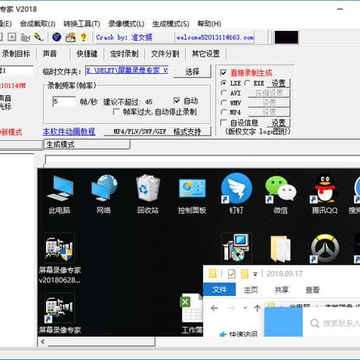
Task: Expand Explorer recent locations chevron
Action: pyautogui.click(x=246, y=308)
